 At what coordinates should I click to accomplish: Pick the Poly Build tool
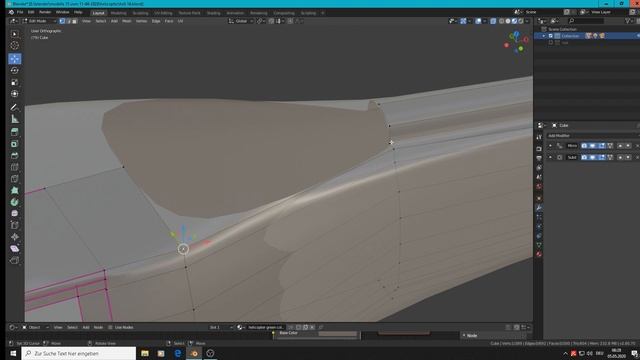click(x=15, y=190)
